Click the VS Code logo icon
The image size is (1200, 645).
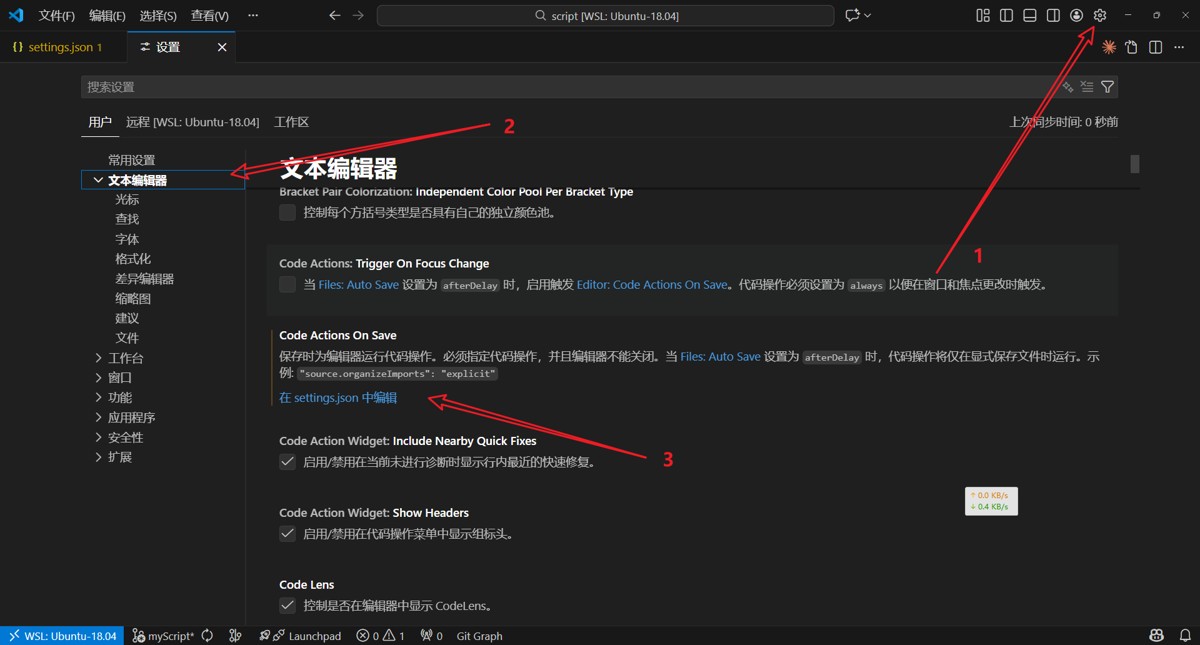tap(16, 16)
